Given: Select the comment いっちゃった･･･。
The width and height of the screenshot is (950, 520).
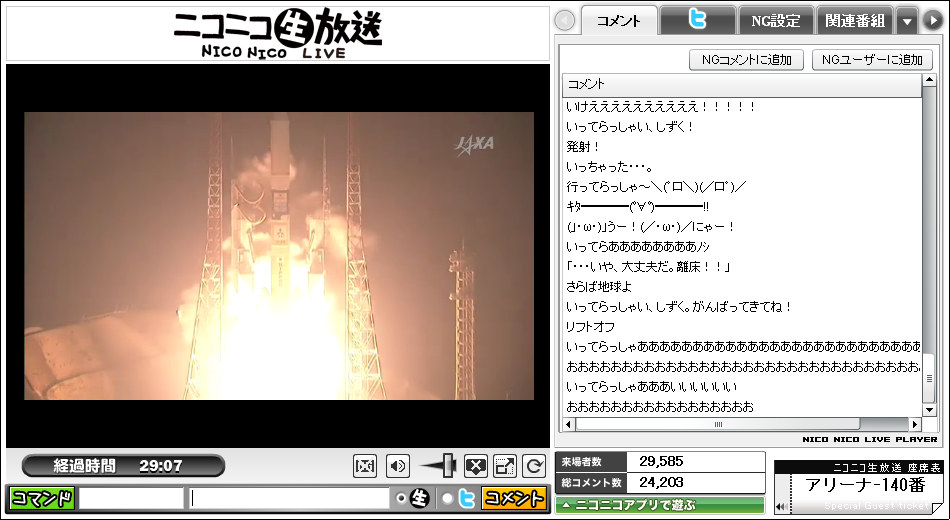Looking at the screenshot, I should (x=609, y=167).
